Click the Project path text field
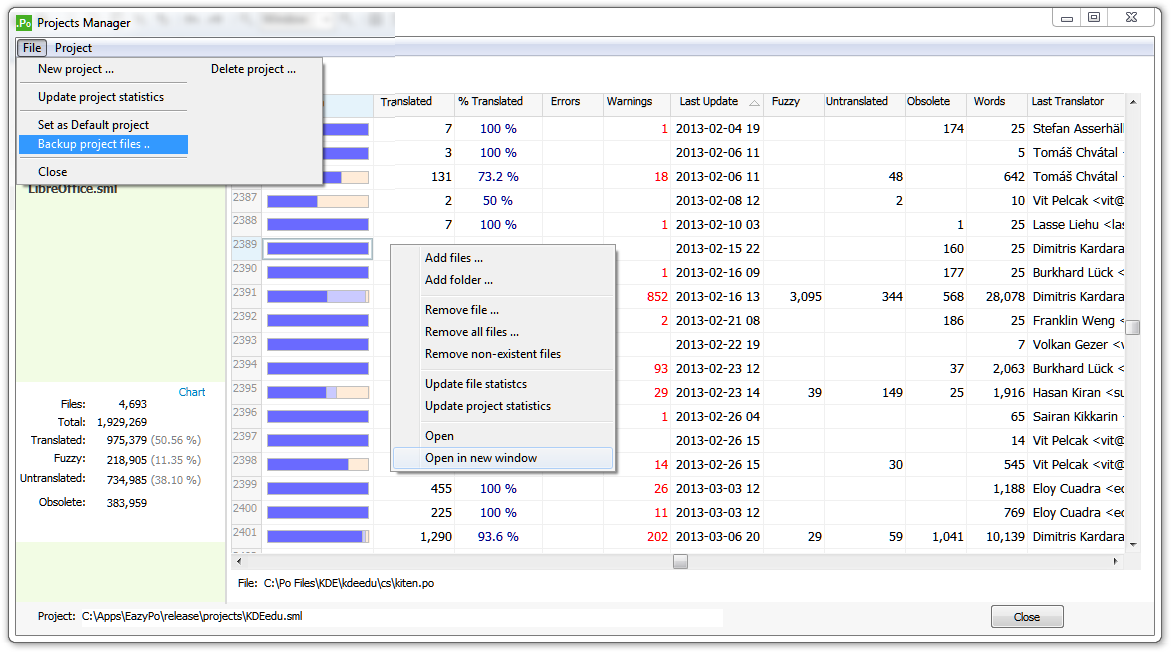This screenshot has height=652, width=1172. [x=400, y=617]
